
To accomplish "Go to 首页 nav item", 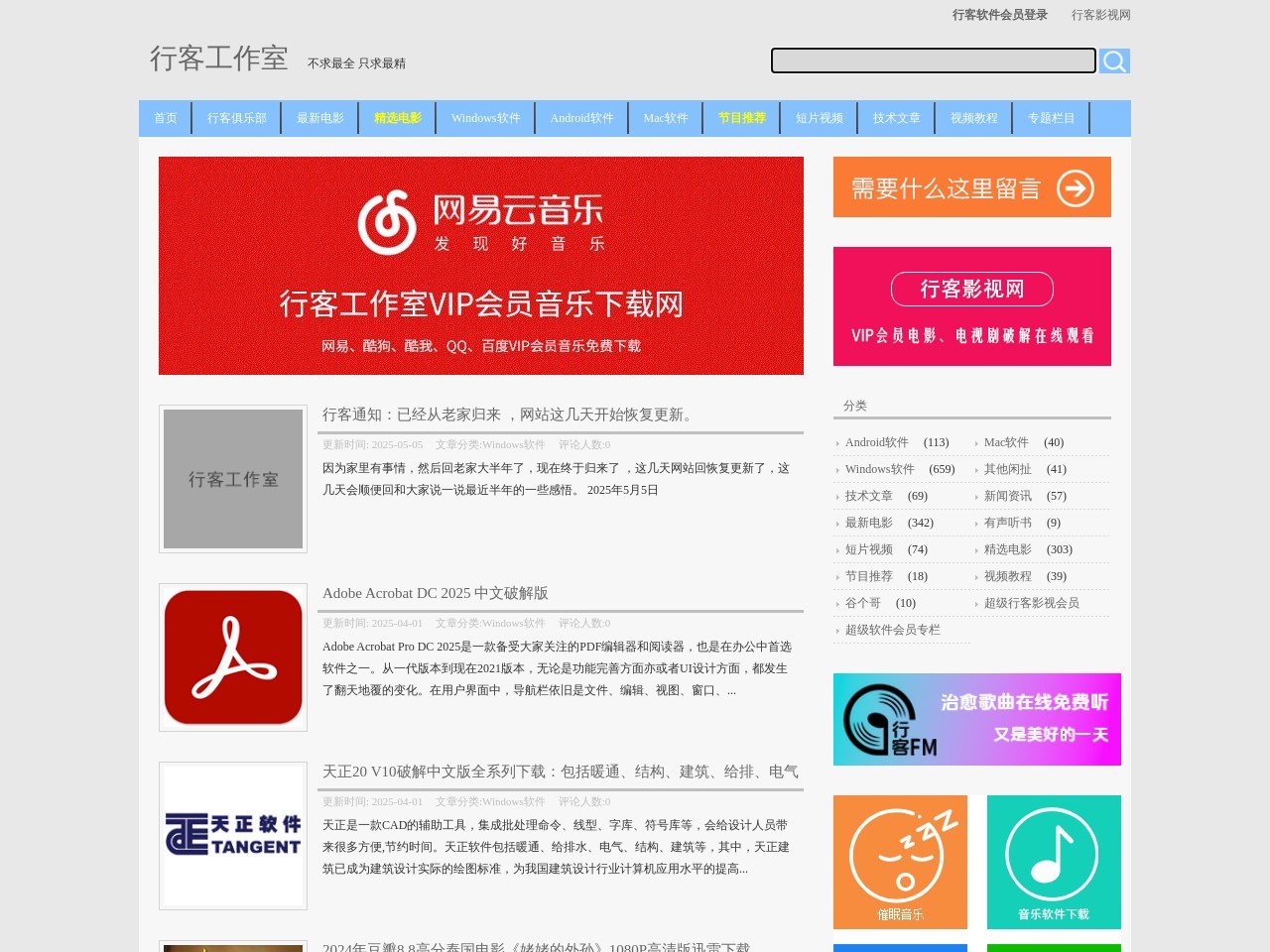I will coord(166,118).
